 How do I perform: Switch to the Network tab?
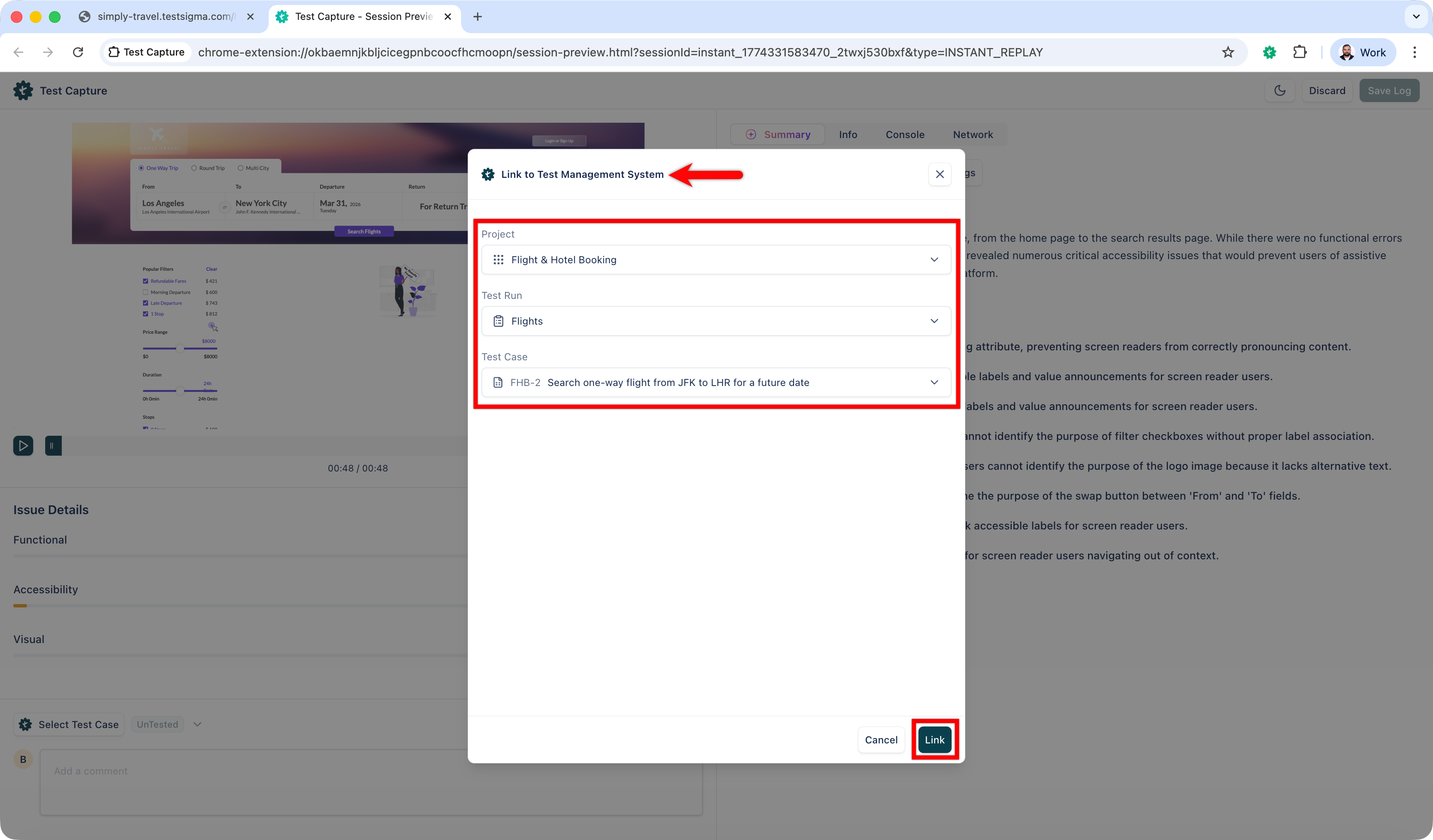pyautogui.click(x=973, y=134)
